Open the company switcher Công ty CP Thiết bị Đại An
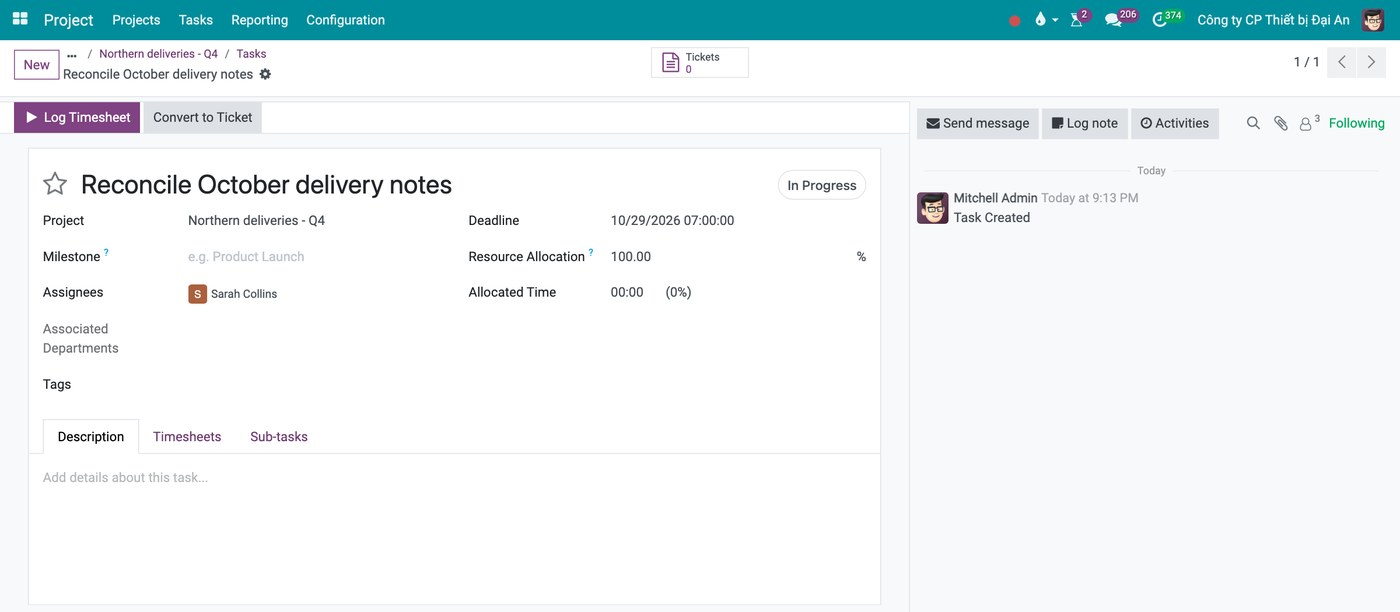 point(1273,20)
